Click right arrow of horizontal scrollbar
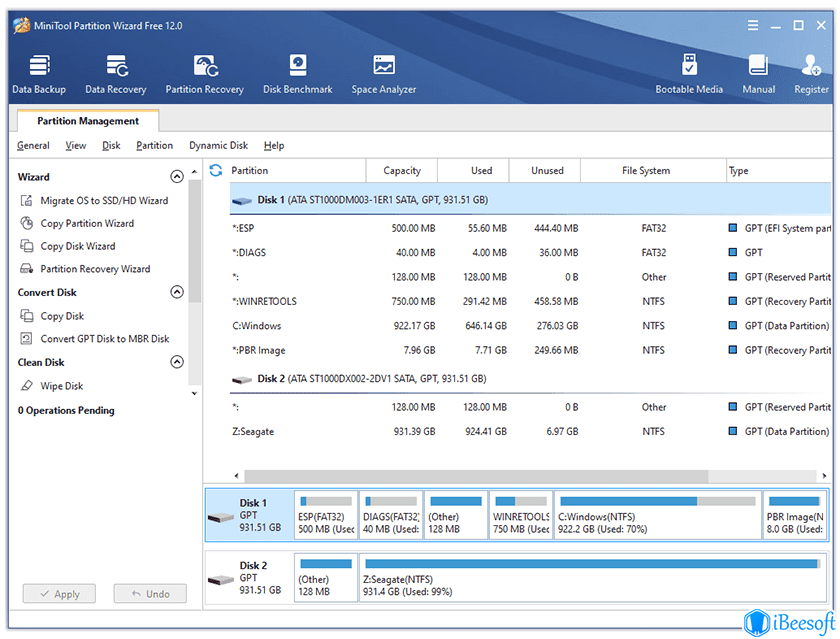The image size is (840, 639). click(824, 476)
